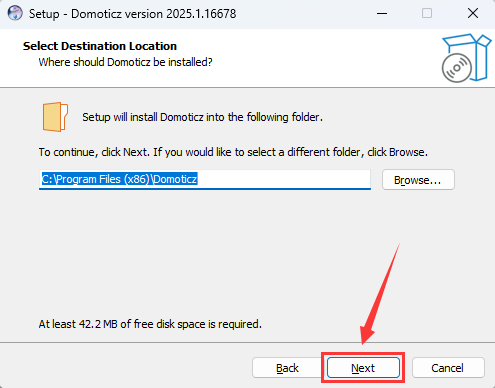Click the installer box and disc icon
The height and width of the screenshot is (388, 495).
coord(466,58)
